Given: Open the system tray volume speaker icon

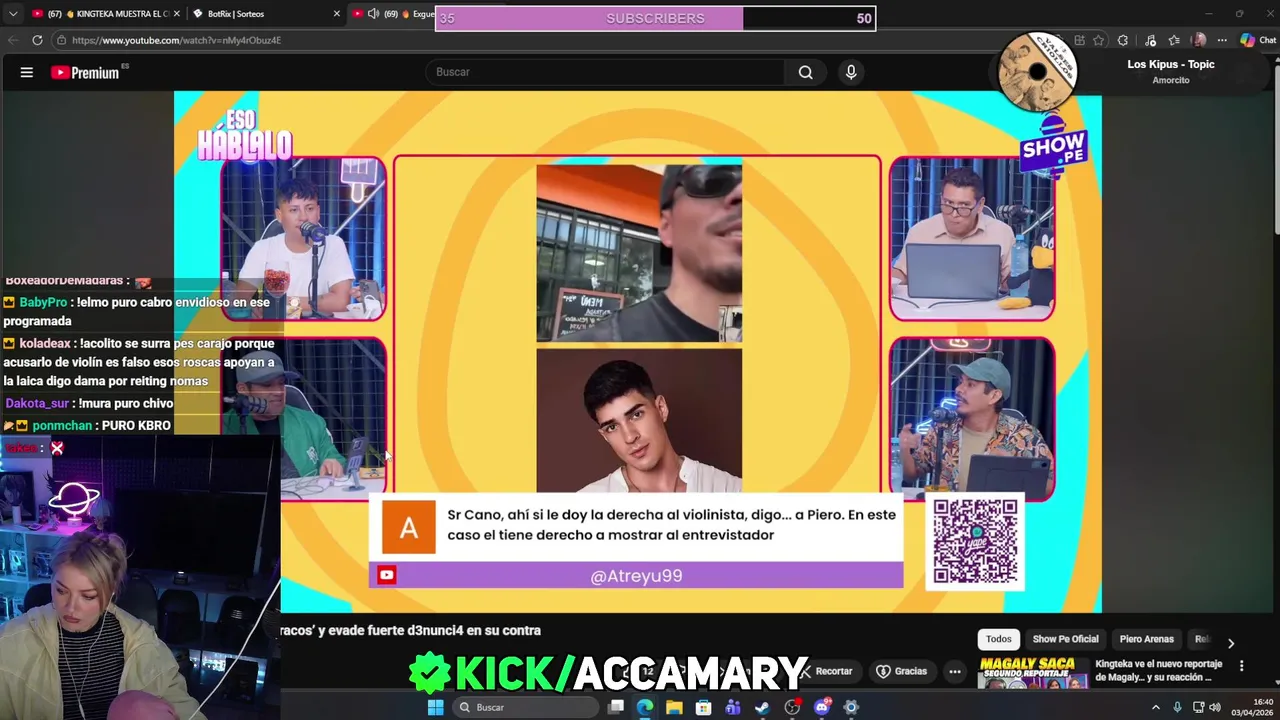Looking at the screenshot, I should pyautogui.click(x=1215, y=707).
